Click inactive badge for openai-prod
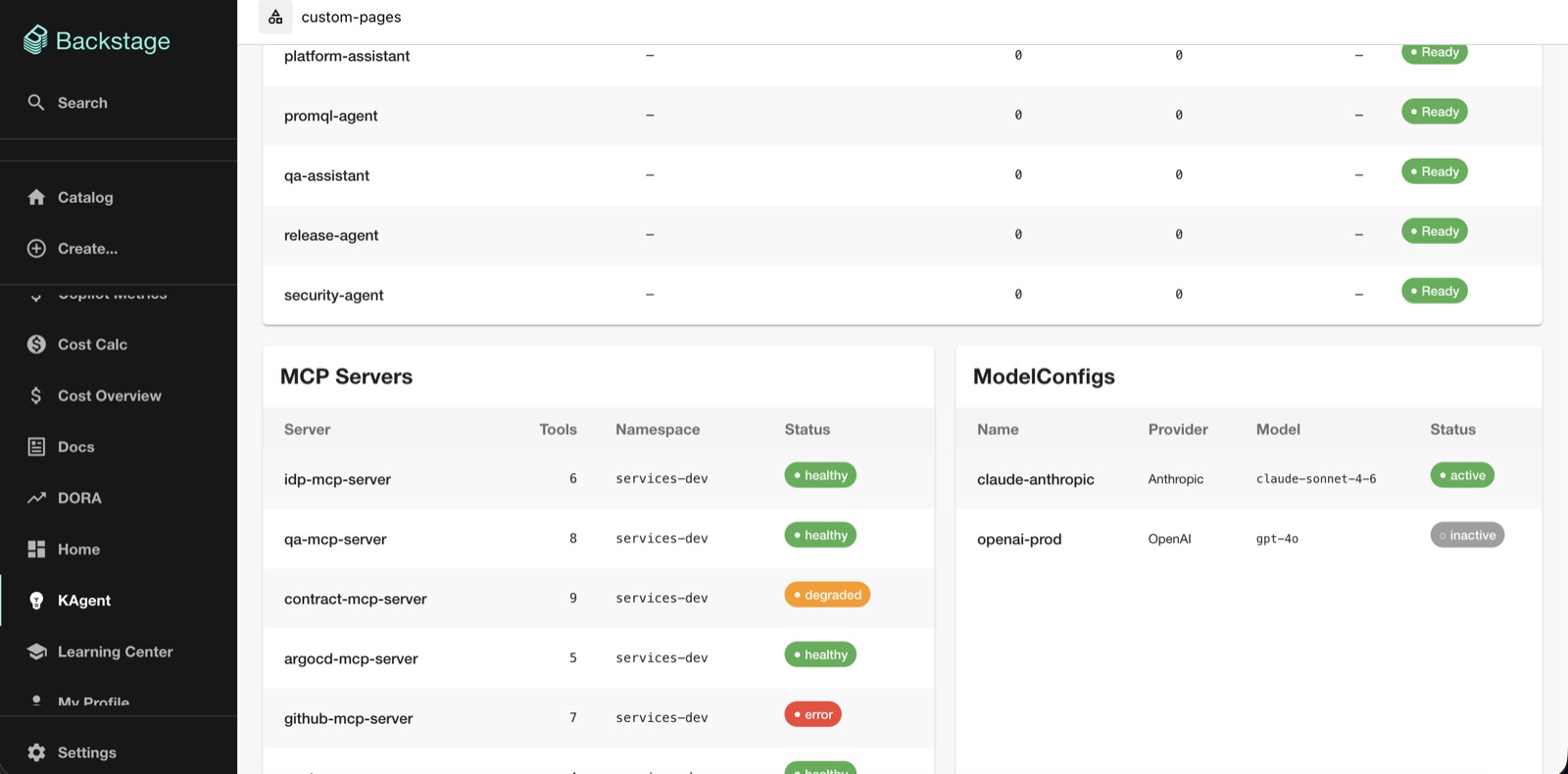Image resolution: width=1568 pixels, height=774 pixels. point(1467,535)
